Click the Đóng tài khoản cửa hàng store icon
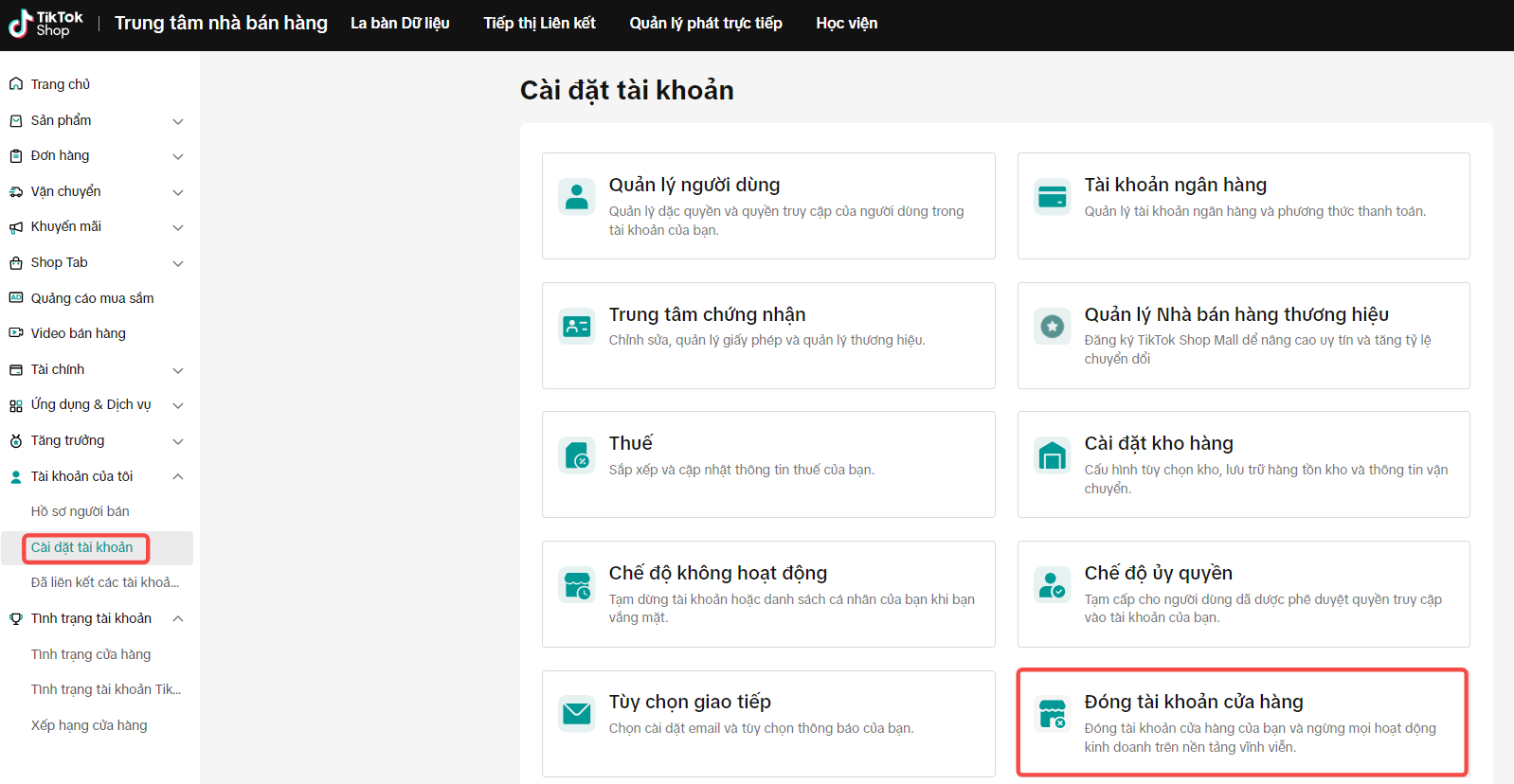1514x784 pixels. 1053,713
